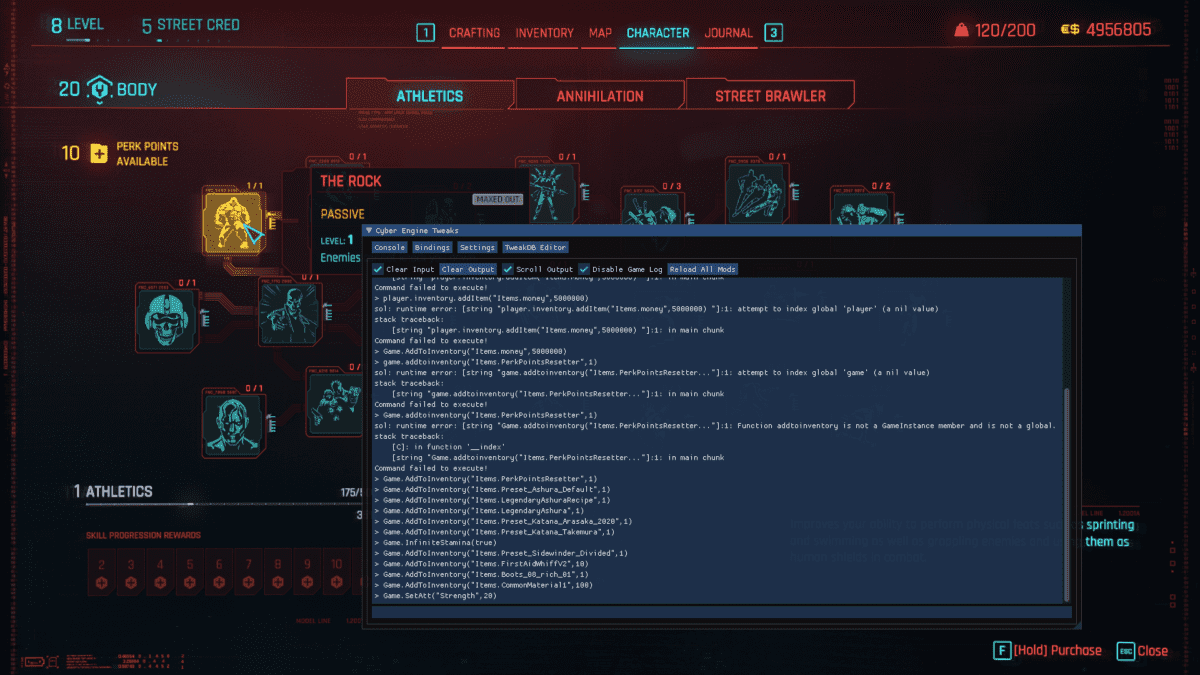The height and width of the screenshot is (675, 1200).
Task: Open the Crafting menu
Action: [474, 33]
